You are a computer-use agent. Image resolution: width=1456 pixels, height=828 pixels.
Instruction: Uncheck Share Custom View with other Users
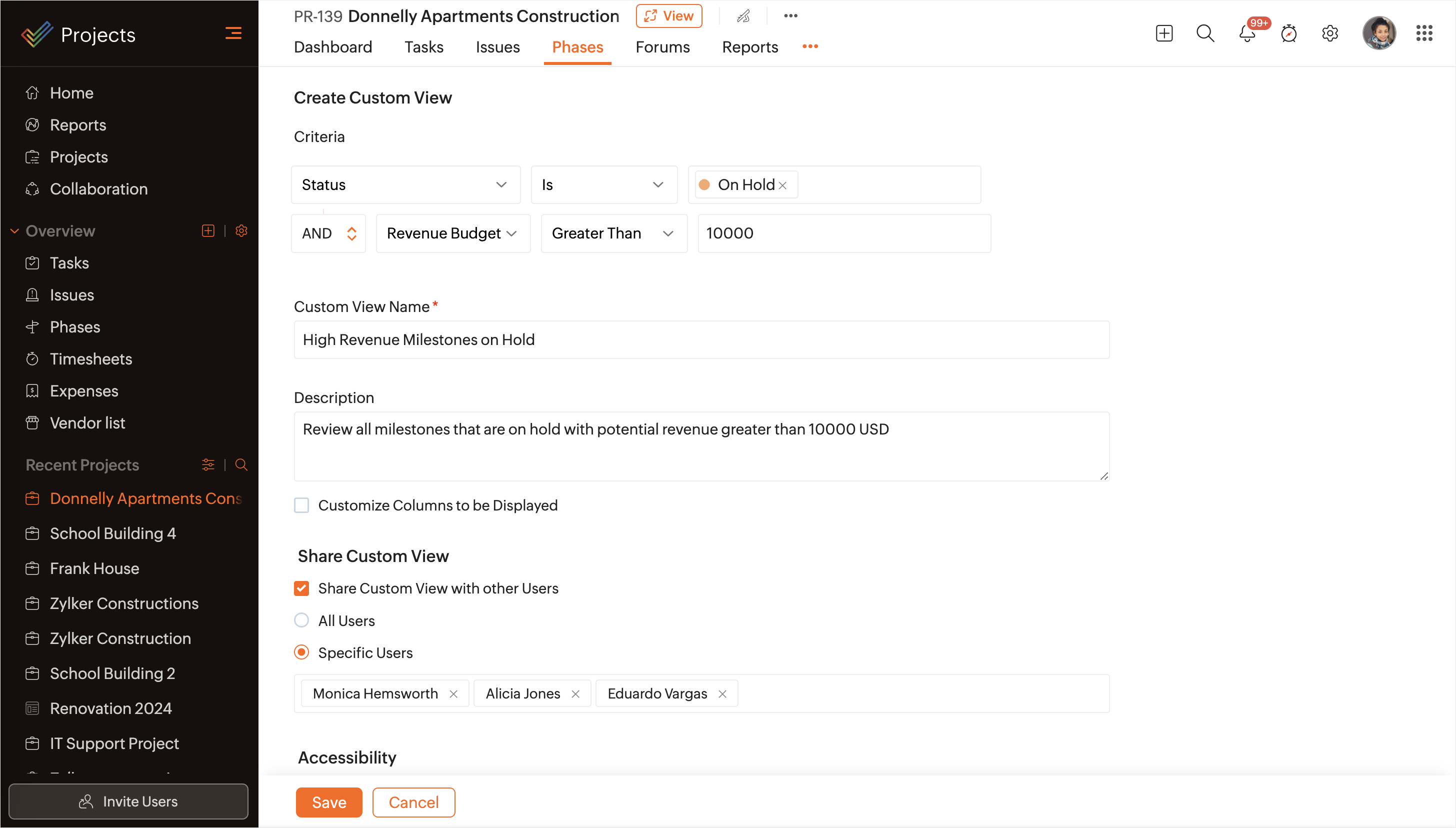click(301, 588)
